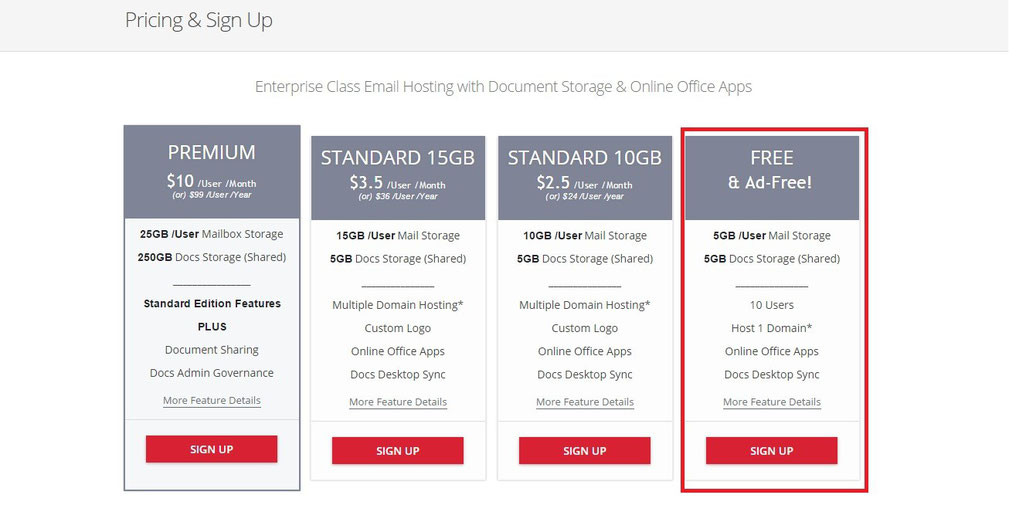Click '25GB /User Mailbox Storage' text
Screen dimensions: 1009x522
(212, 234)
